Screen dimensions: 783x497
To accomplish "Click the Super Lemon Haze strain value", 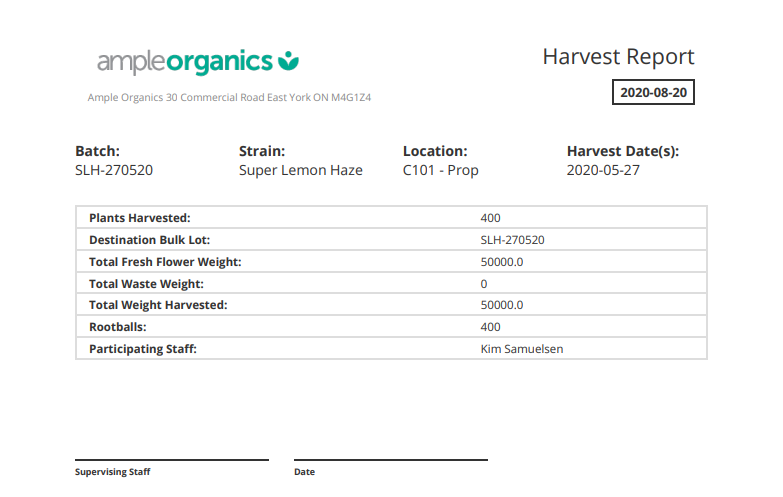I will [x=300, y=170].
